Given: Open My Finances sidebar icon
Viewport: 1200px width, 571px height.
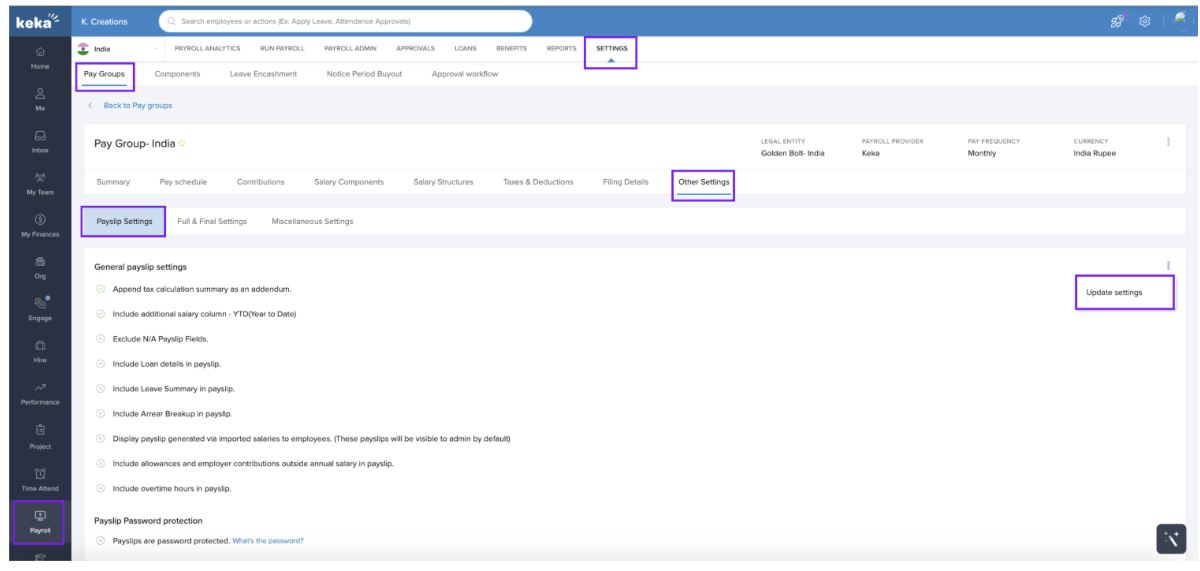Looking at the screenshot, I should pyautogui.click(x=40, y=225).
